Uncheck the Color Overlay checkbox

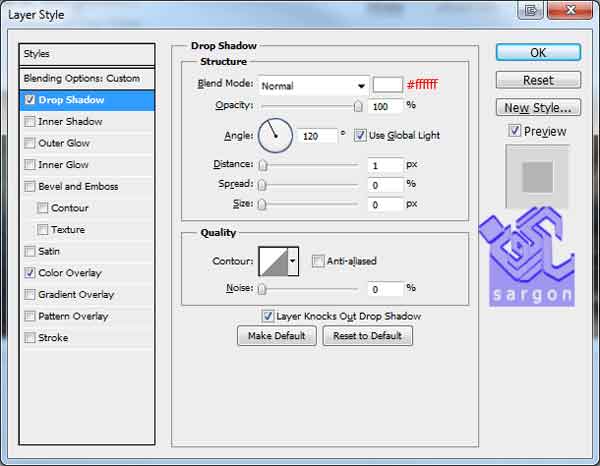(29, 273)
